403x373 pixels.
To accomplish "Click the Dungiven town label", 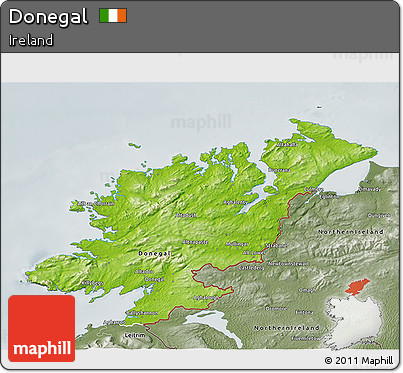I will (379, 215).
